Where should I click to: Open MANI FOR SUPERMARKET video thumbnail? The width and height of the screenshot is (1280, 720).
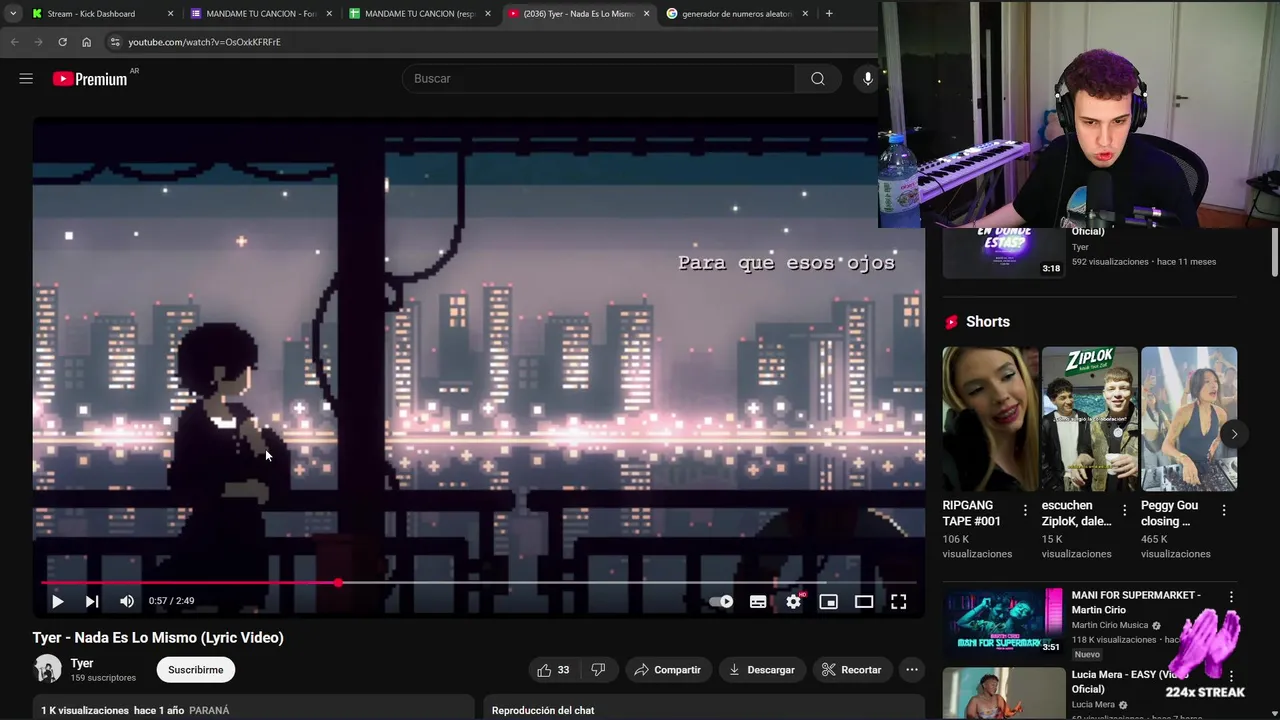point(1003,621)
